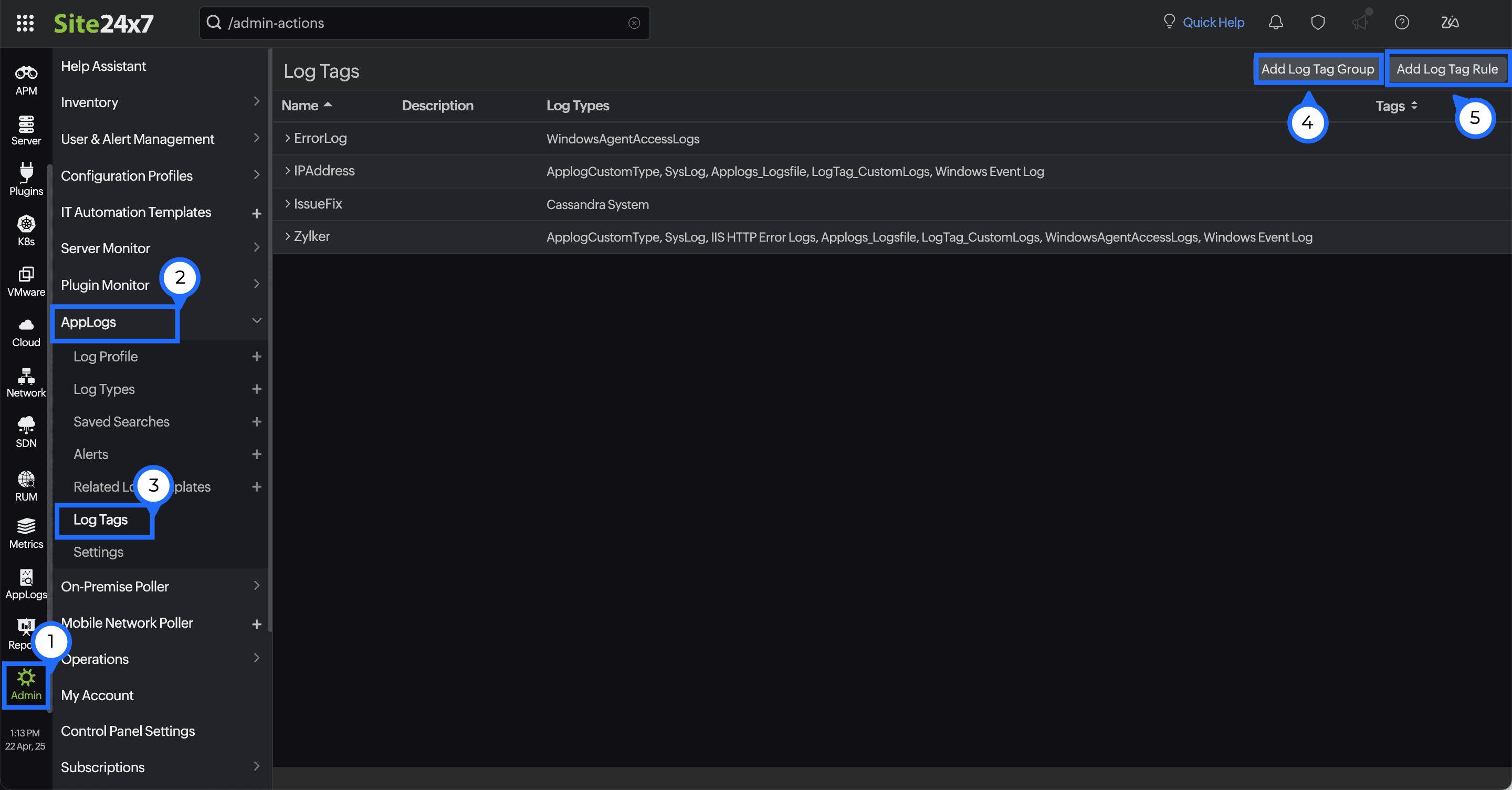Click the Add Log Tag Group button
Image resolution: width=1512 pixels, height=790 pixels.
pyautogui.click(x=1317, y=69)
